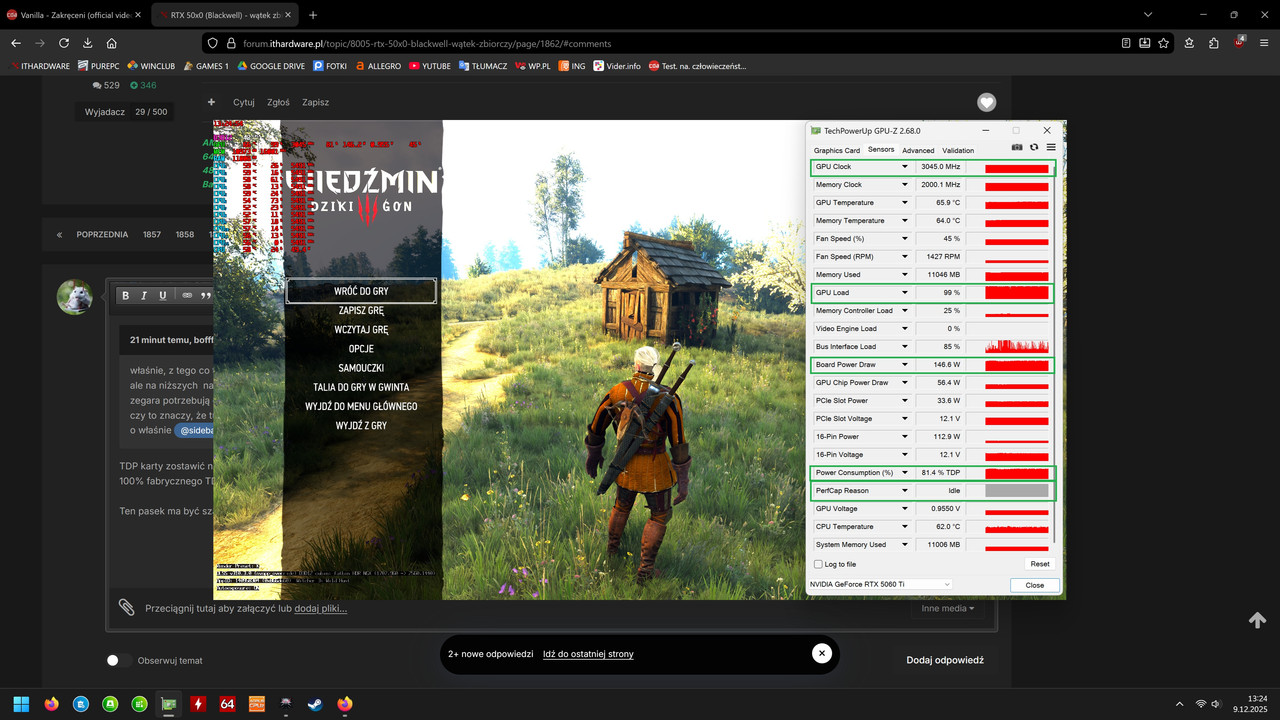Follow the Idź do ostatniej strony link
The width and height of the screenshot is (1280, 720).
(x=588, y=654)
